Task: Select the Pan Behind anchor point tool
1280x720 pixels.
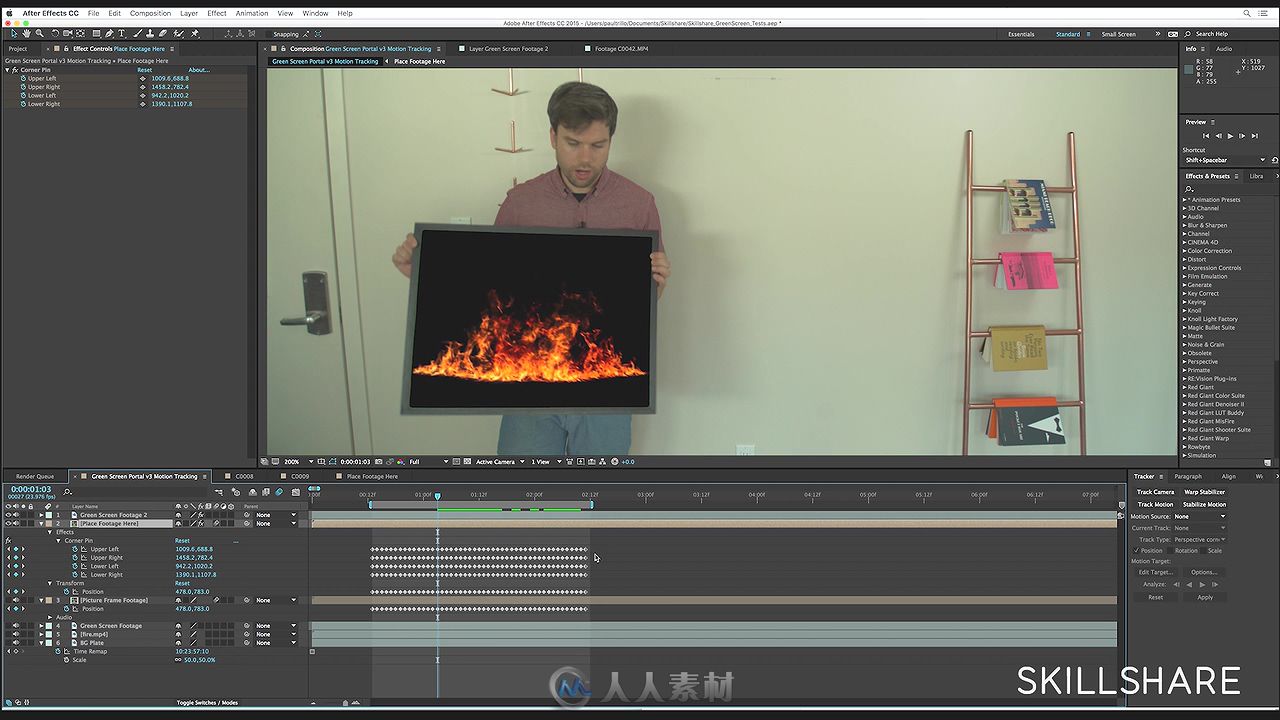Action: pyautogui.click(x=80, y=34)
